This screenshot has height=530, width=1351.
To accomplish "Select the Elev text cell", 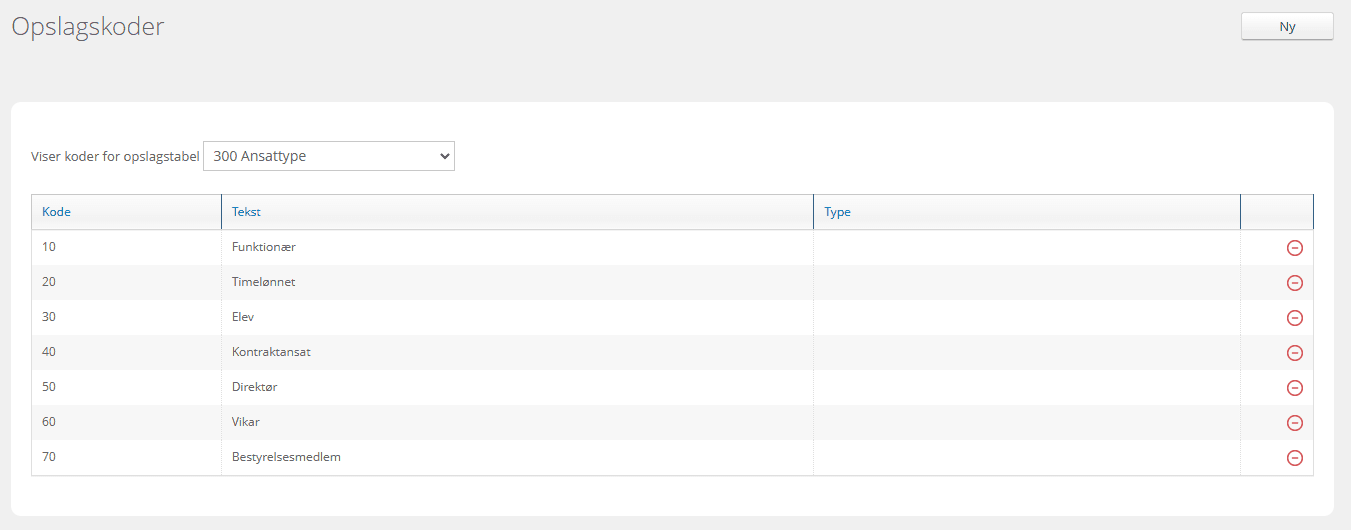I will click(x=243, y=317).
